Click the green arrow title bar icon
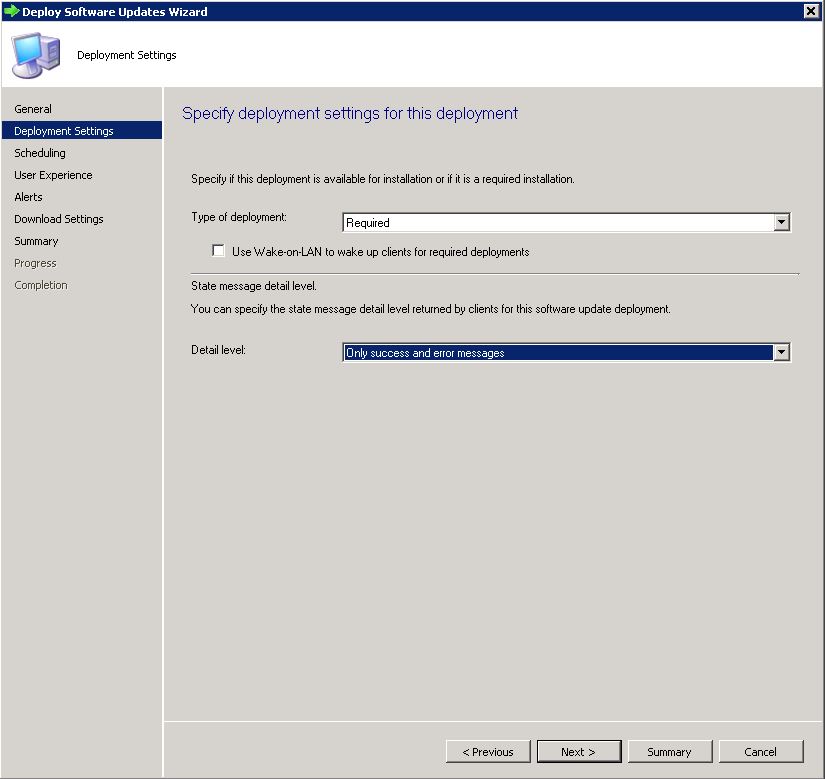The height and width of the screenshot is (779, 825). click(11, 11)
